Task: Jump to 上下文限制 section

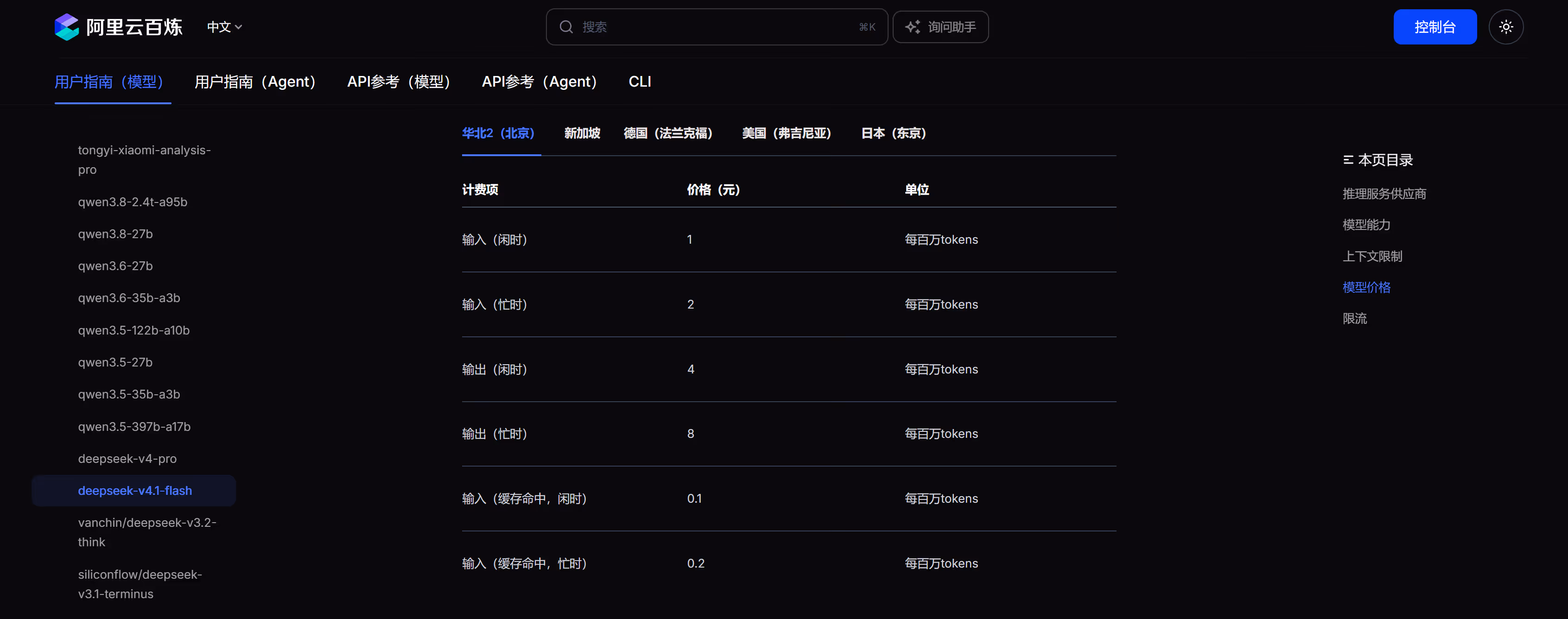Action: pyautogui.click(x=1372, y=256)
